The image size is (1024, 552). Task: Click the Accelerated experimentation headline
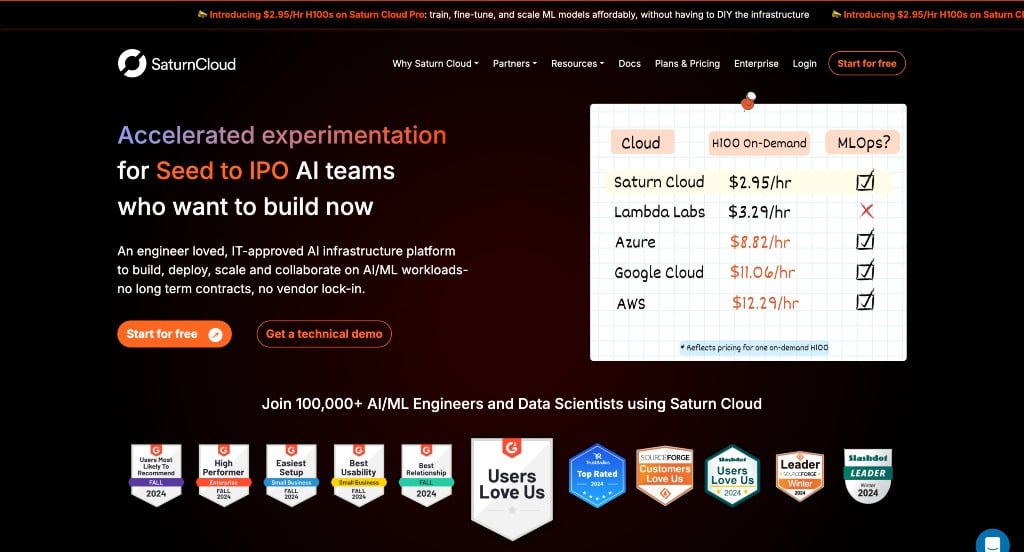[x=282, y=135]
